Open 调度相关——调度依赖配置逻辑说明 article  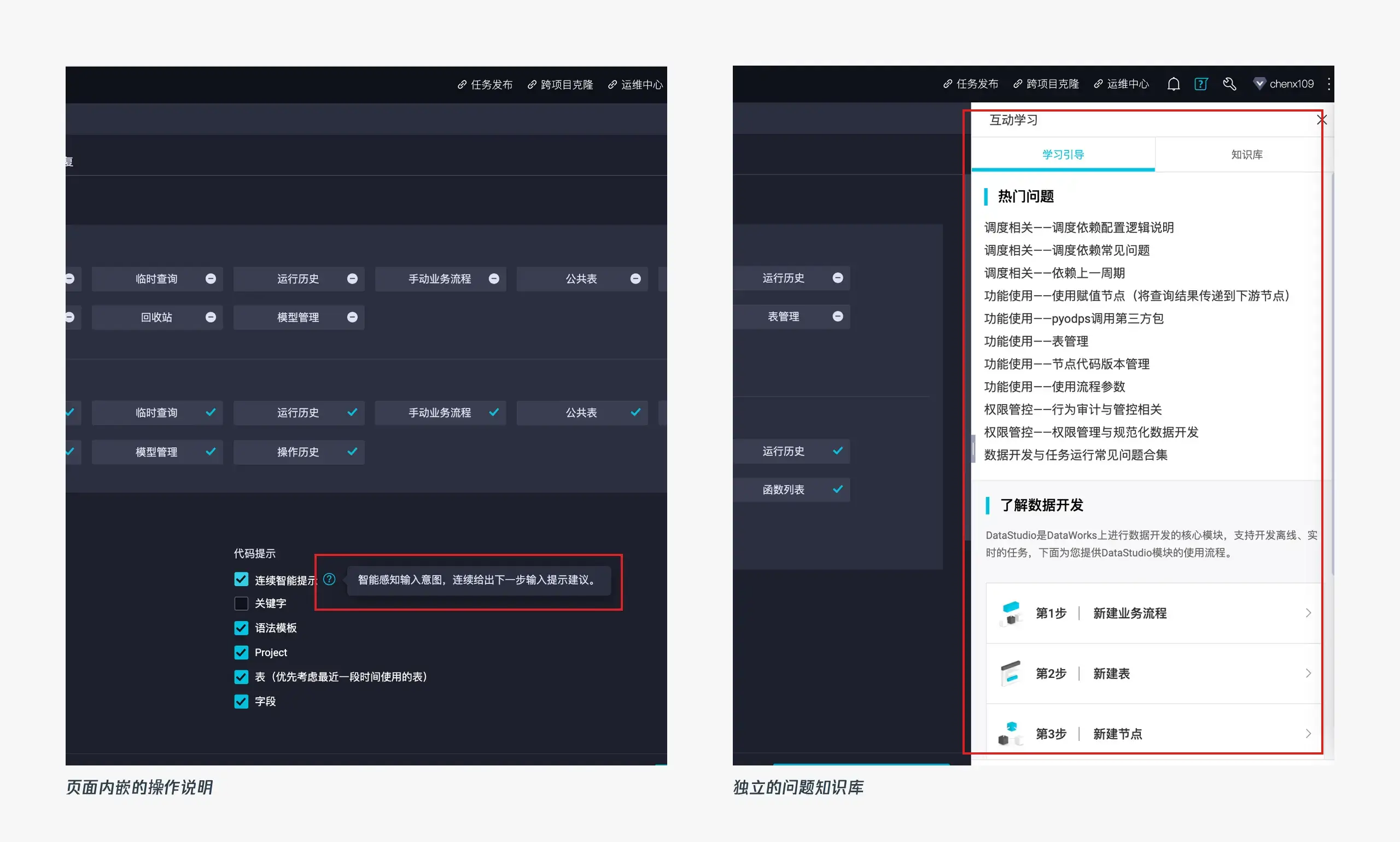point(1079,227)
